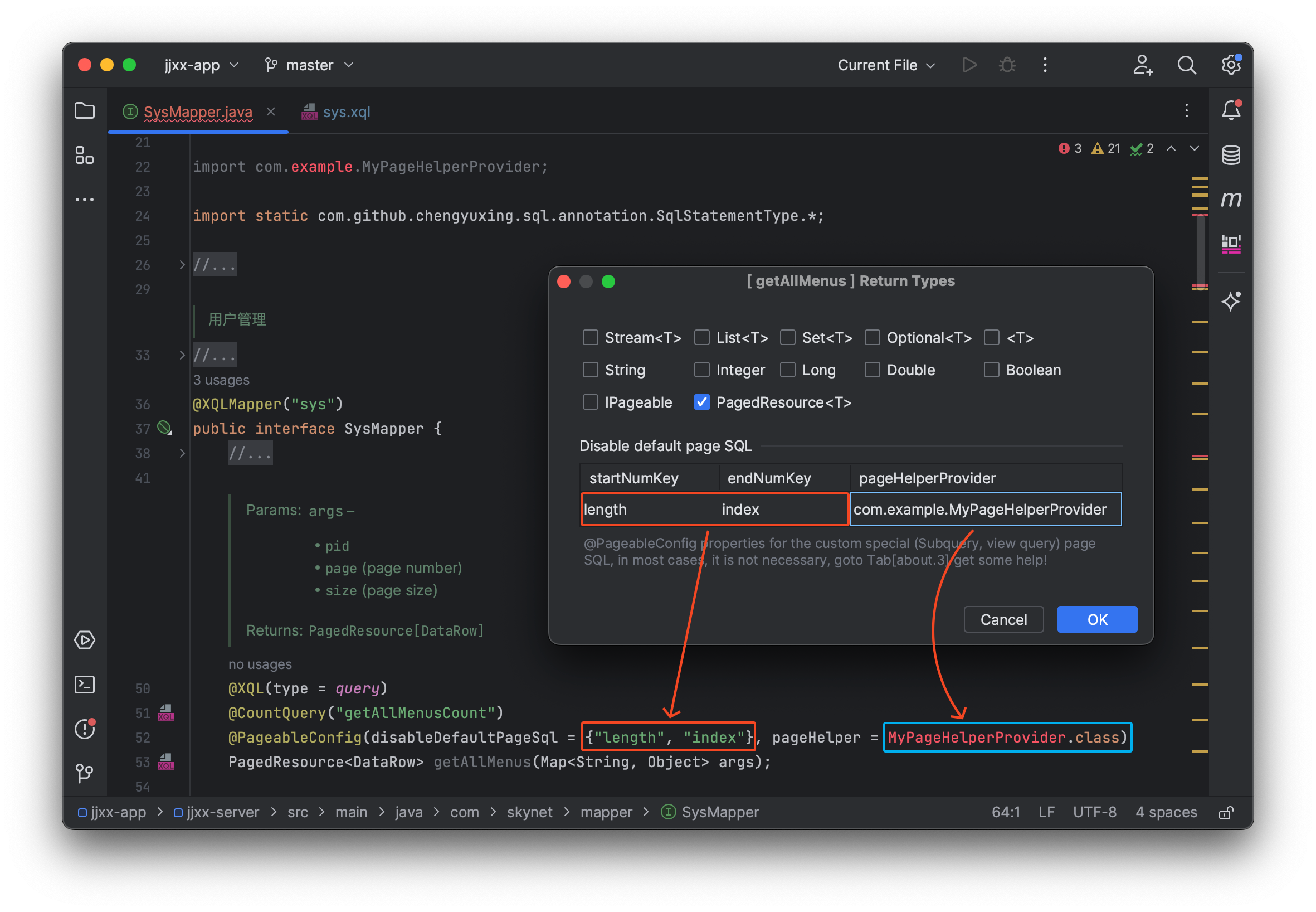Screen dimensions: 1316x912
Task: Open the Code With Me user icon
Action: click(1143, 65)
